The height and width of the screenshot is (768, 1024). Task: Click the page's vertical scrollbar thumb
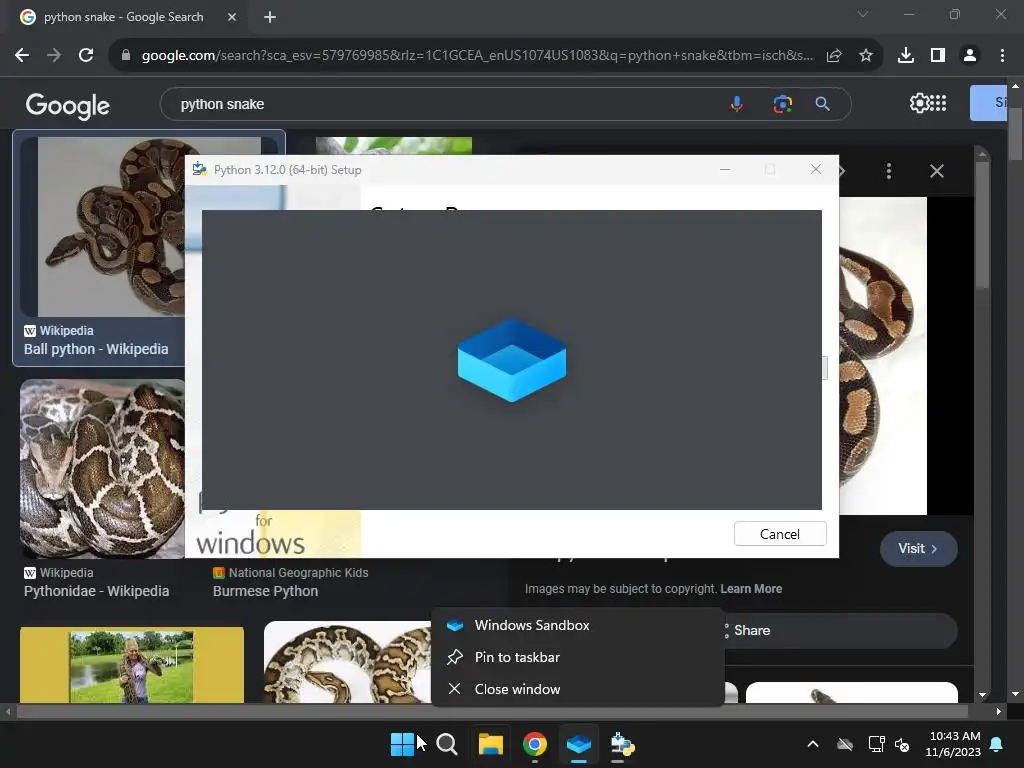coord(1015,134)
